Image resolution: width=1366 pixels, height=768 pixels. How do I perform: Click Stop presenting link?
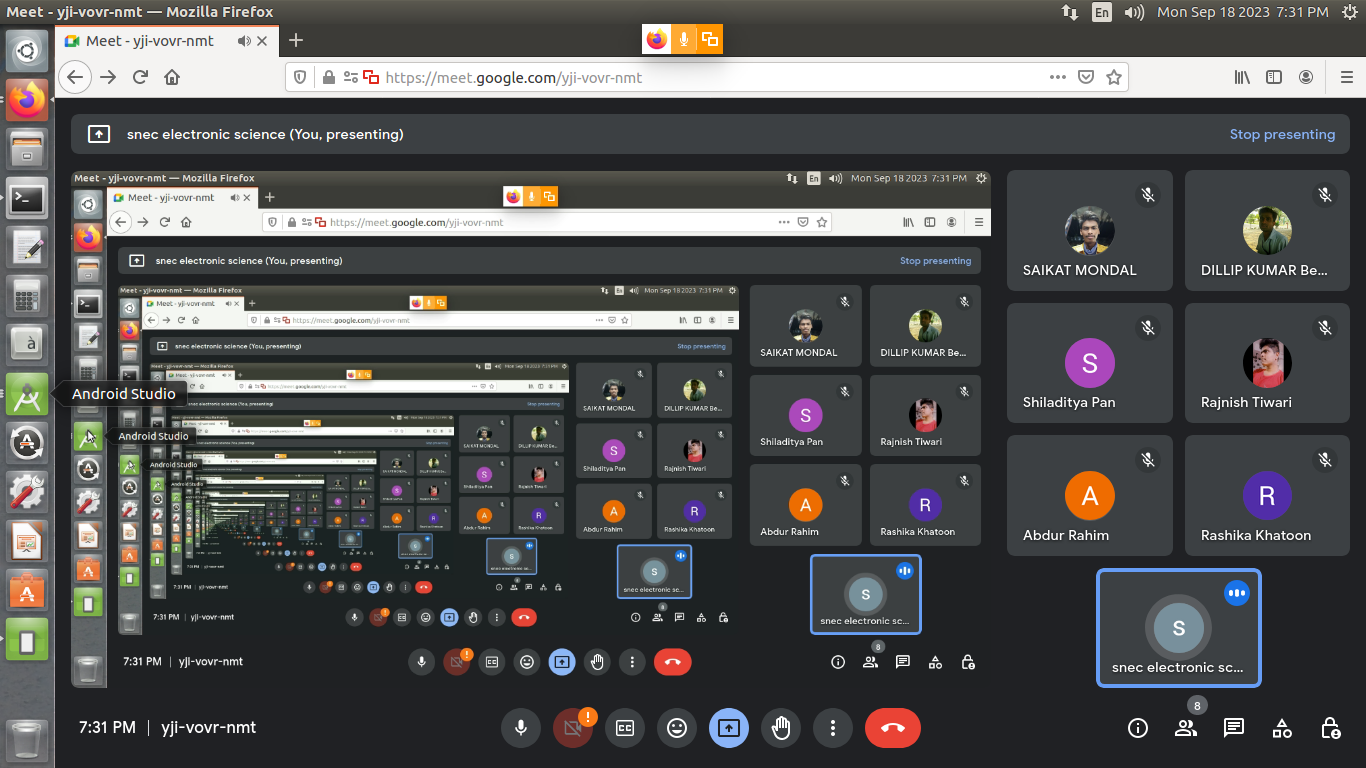[x=1282, y=134]
